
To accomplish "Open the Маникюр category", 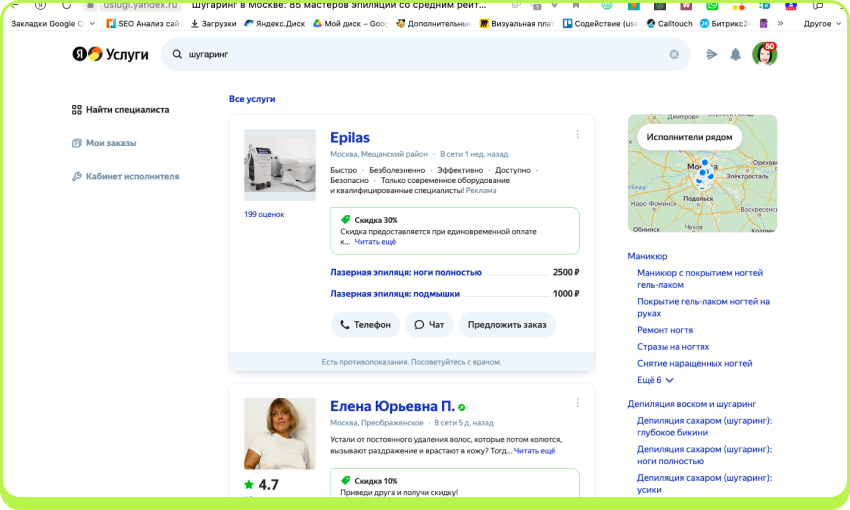I will tap(647, 256).
